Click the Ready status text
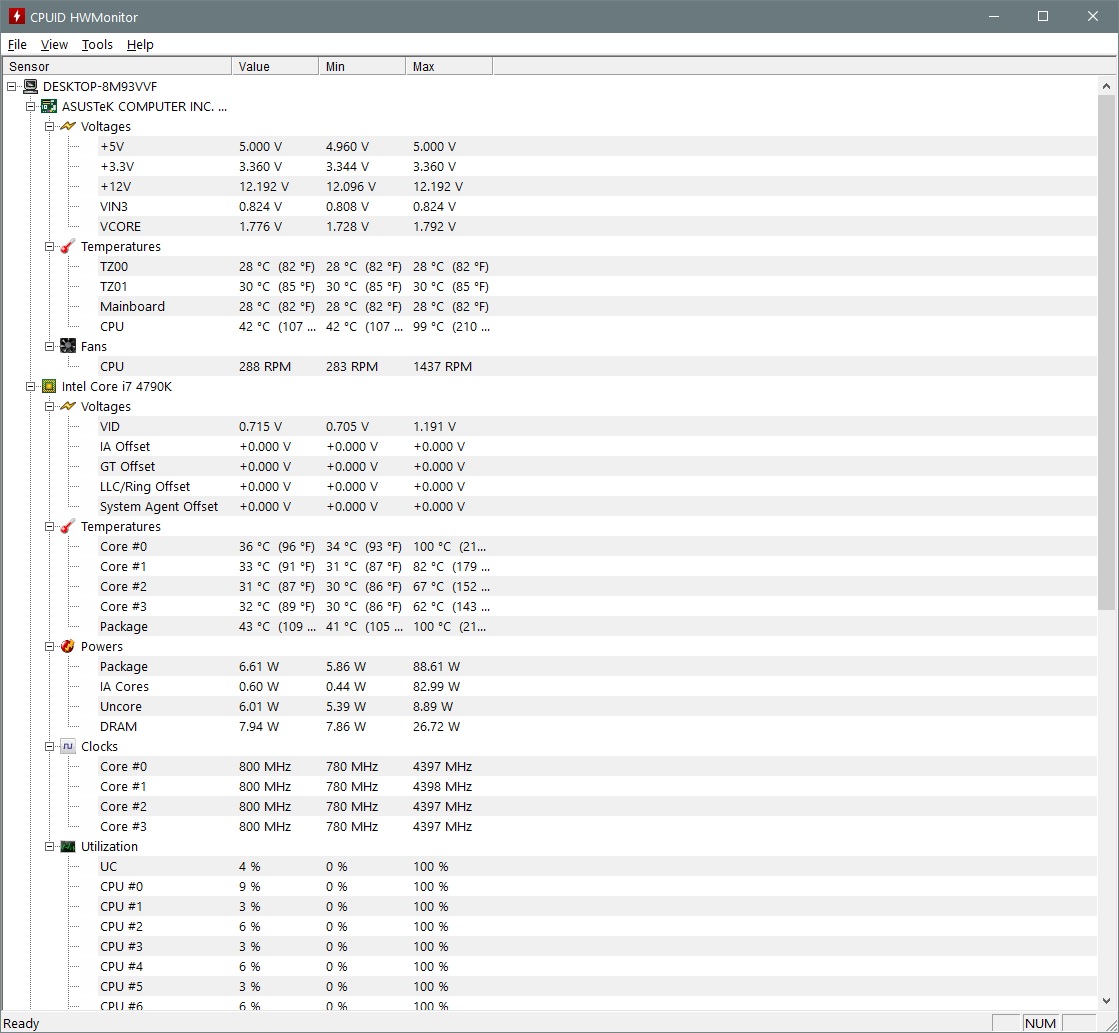 (x=21, y=1023)
